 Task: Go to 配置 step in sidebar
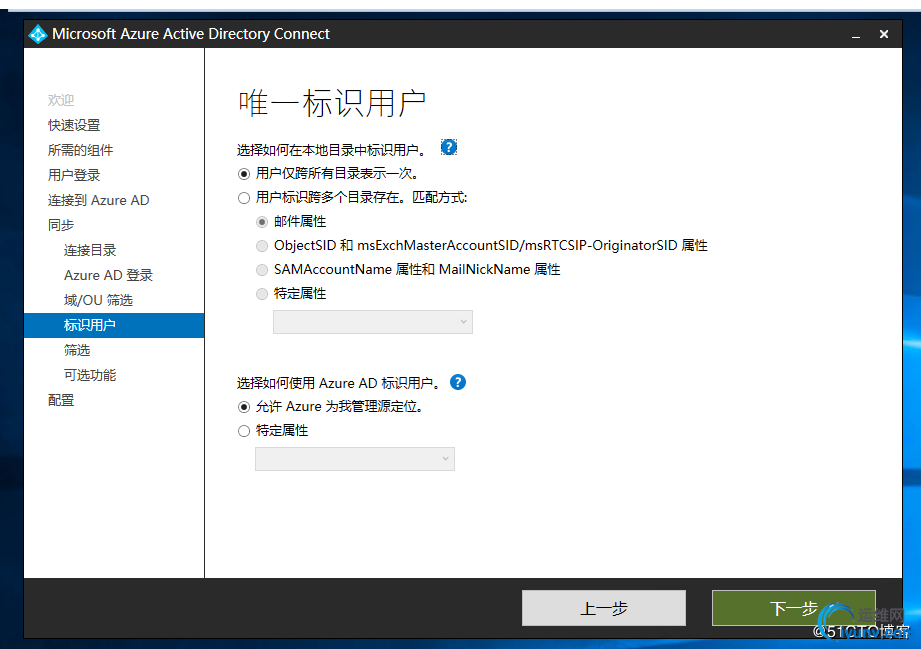tap(61, 401)
